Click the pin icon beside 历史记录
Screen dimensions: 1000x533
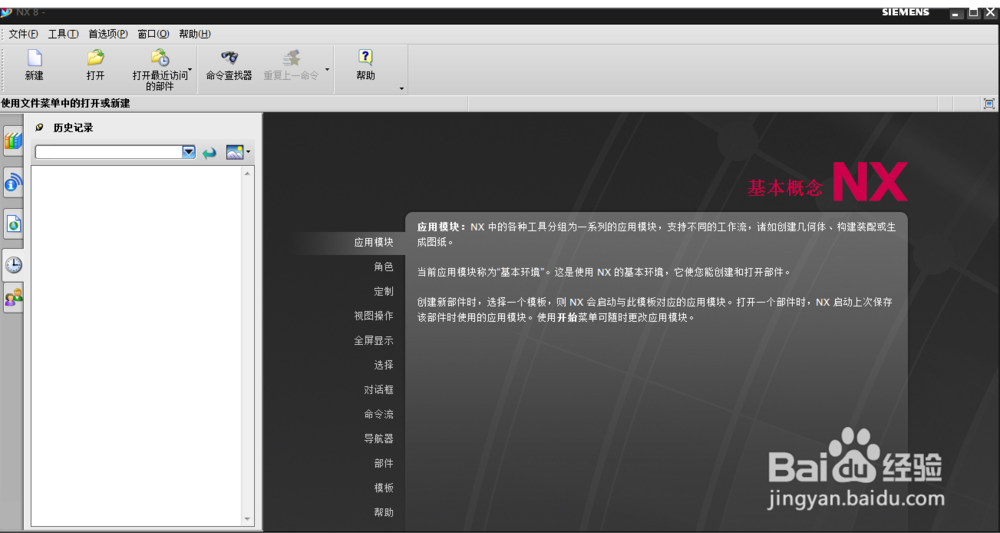click(40, 128)
